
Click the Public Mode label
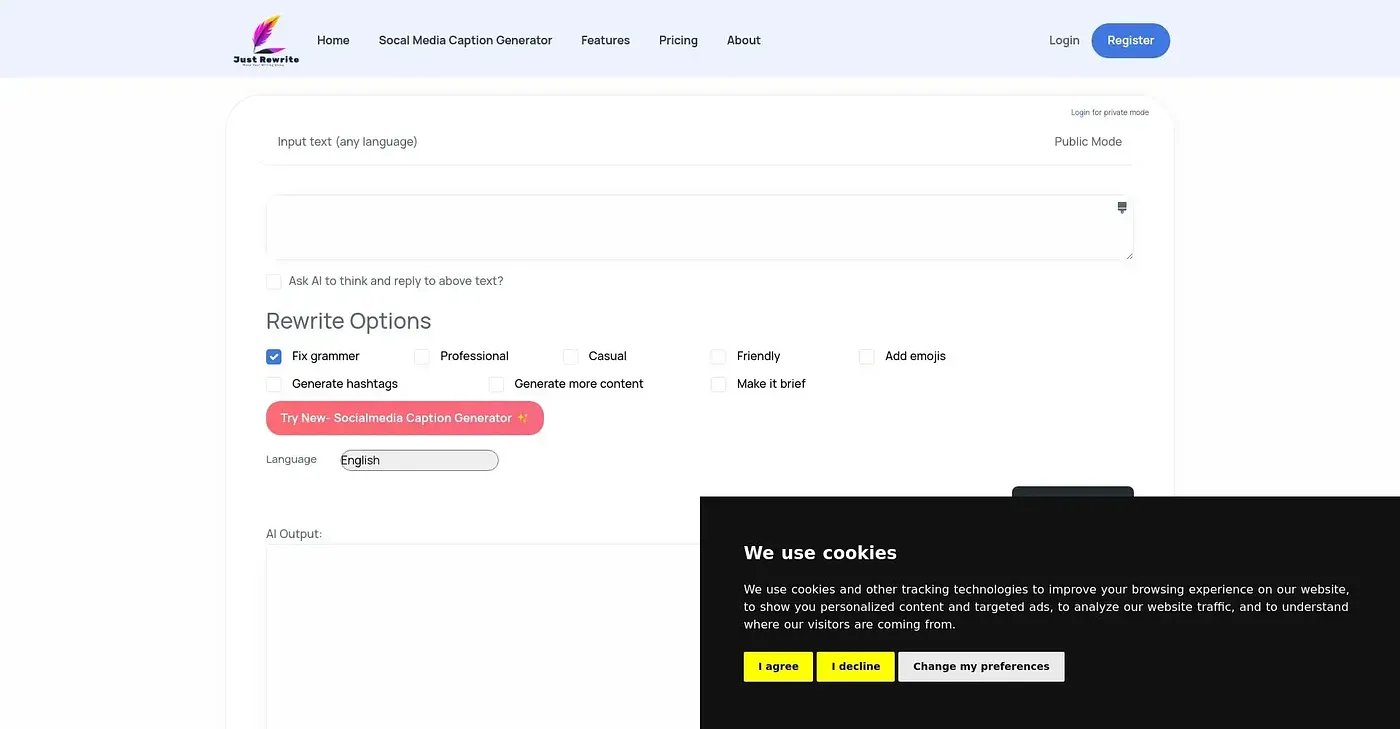[x=1088, y=142]
